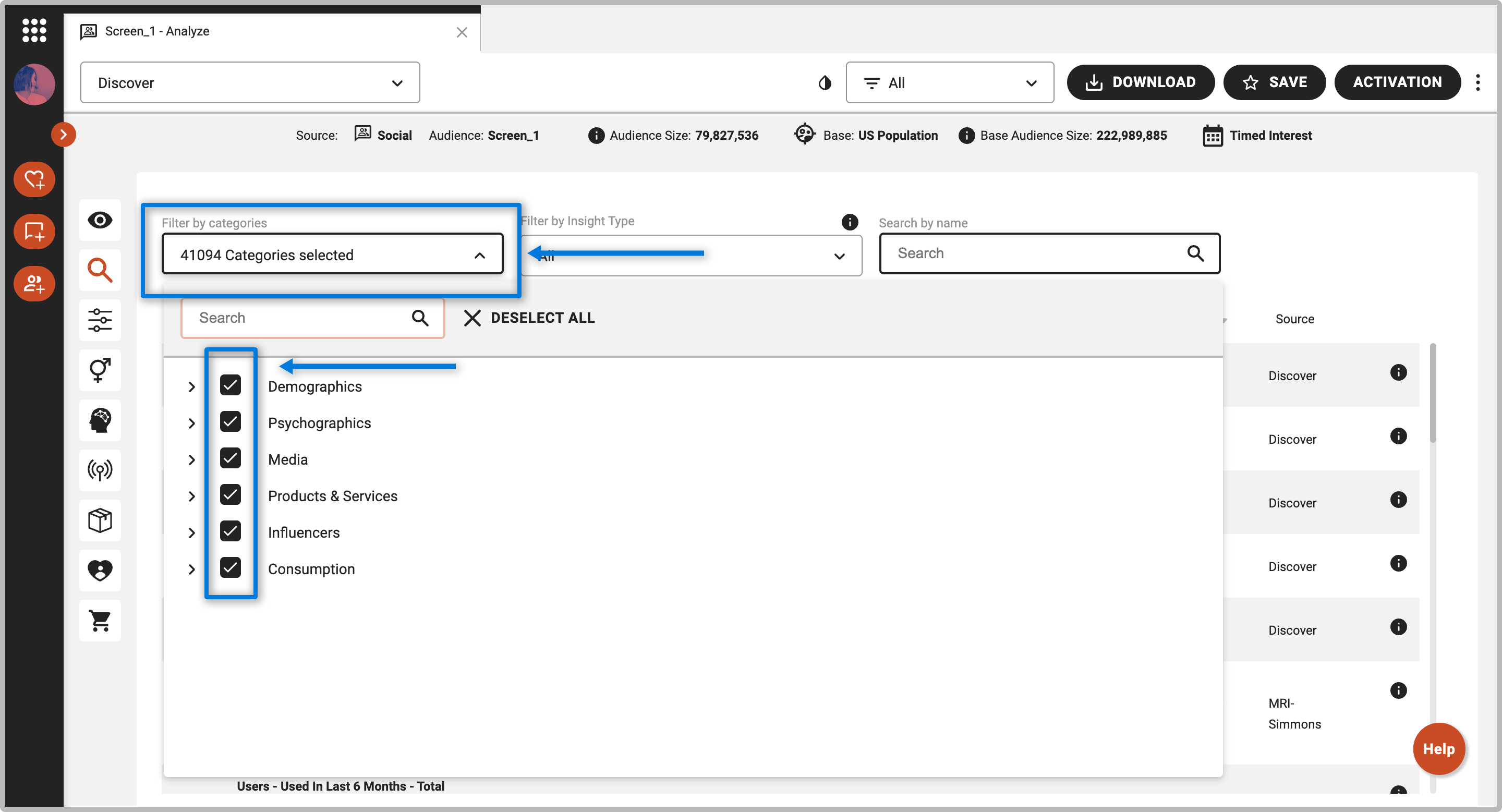1502x812 pixels.
Task: Open the head brain psychographics icon
Action: (x=100, y=420)
